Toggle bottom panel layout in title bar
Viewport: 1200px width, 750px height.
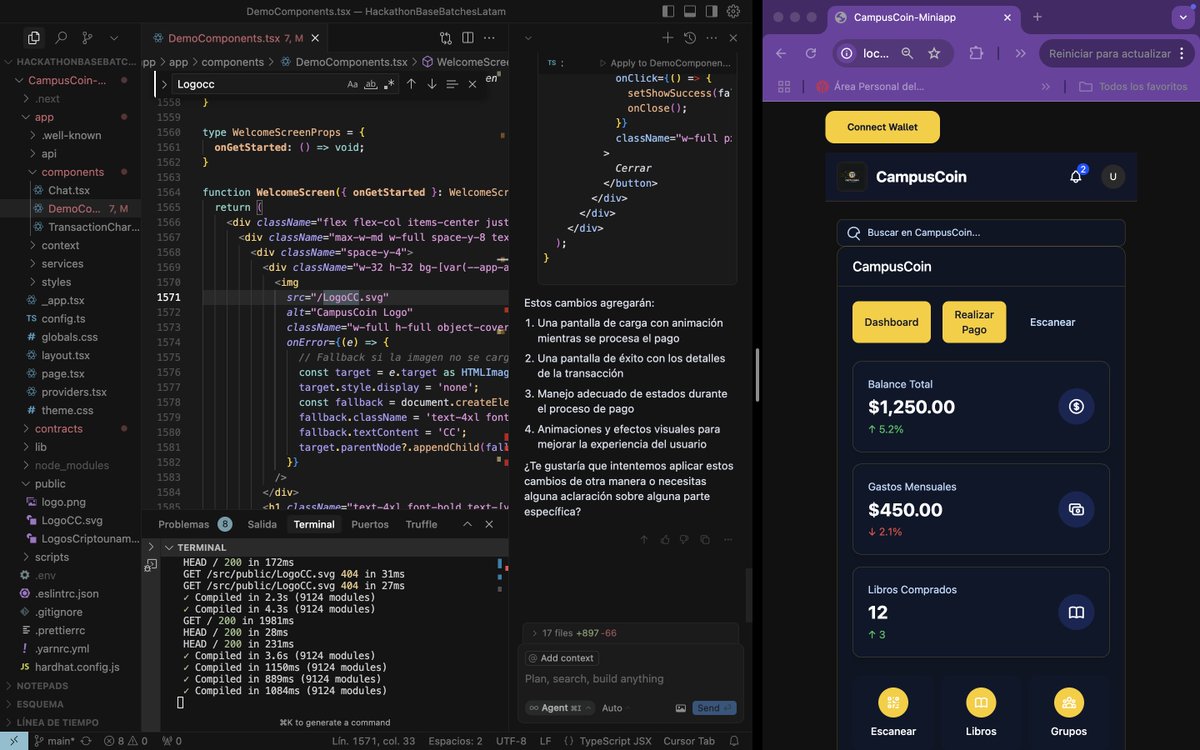690,11
